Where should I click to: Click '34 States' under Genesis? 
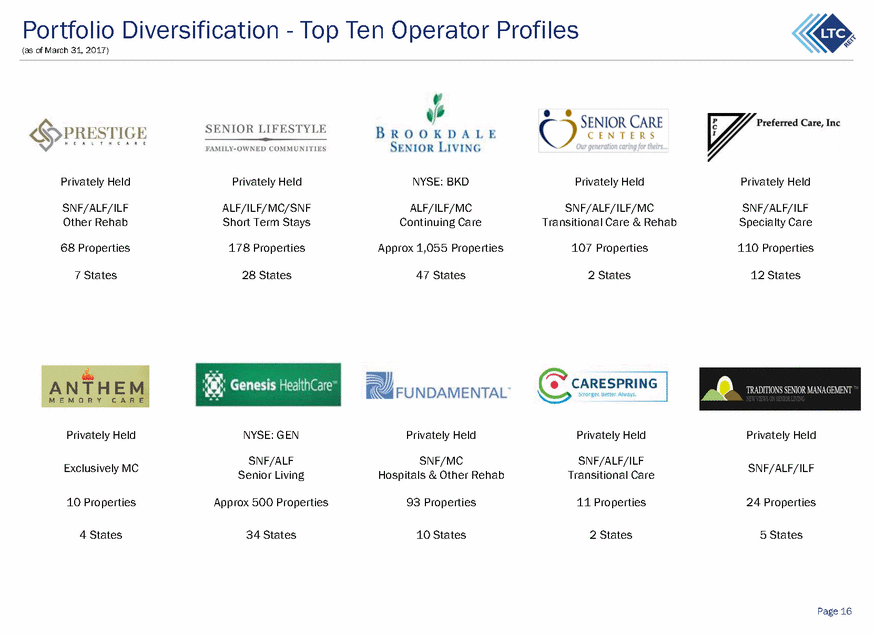pyautogui.click(x=271, y=535)
